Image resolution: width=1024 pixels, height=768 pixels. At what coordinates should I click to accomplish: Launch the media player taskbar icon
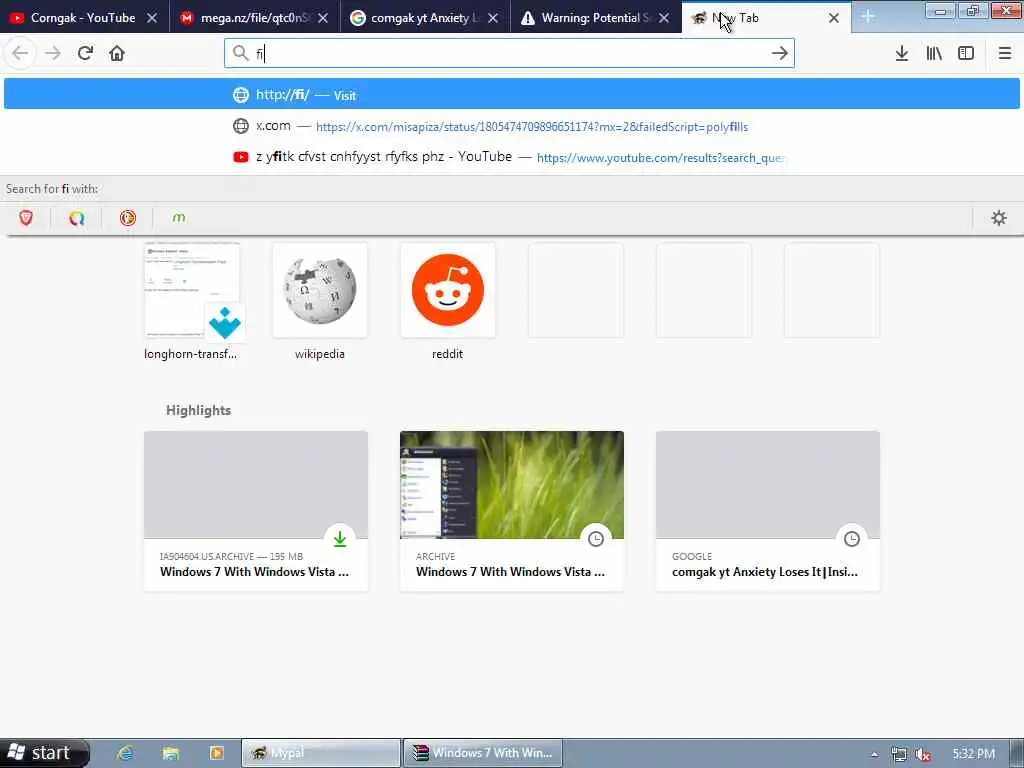(x=216, y=753)
